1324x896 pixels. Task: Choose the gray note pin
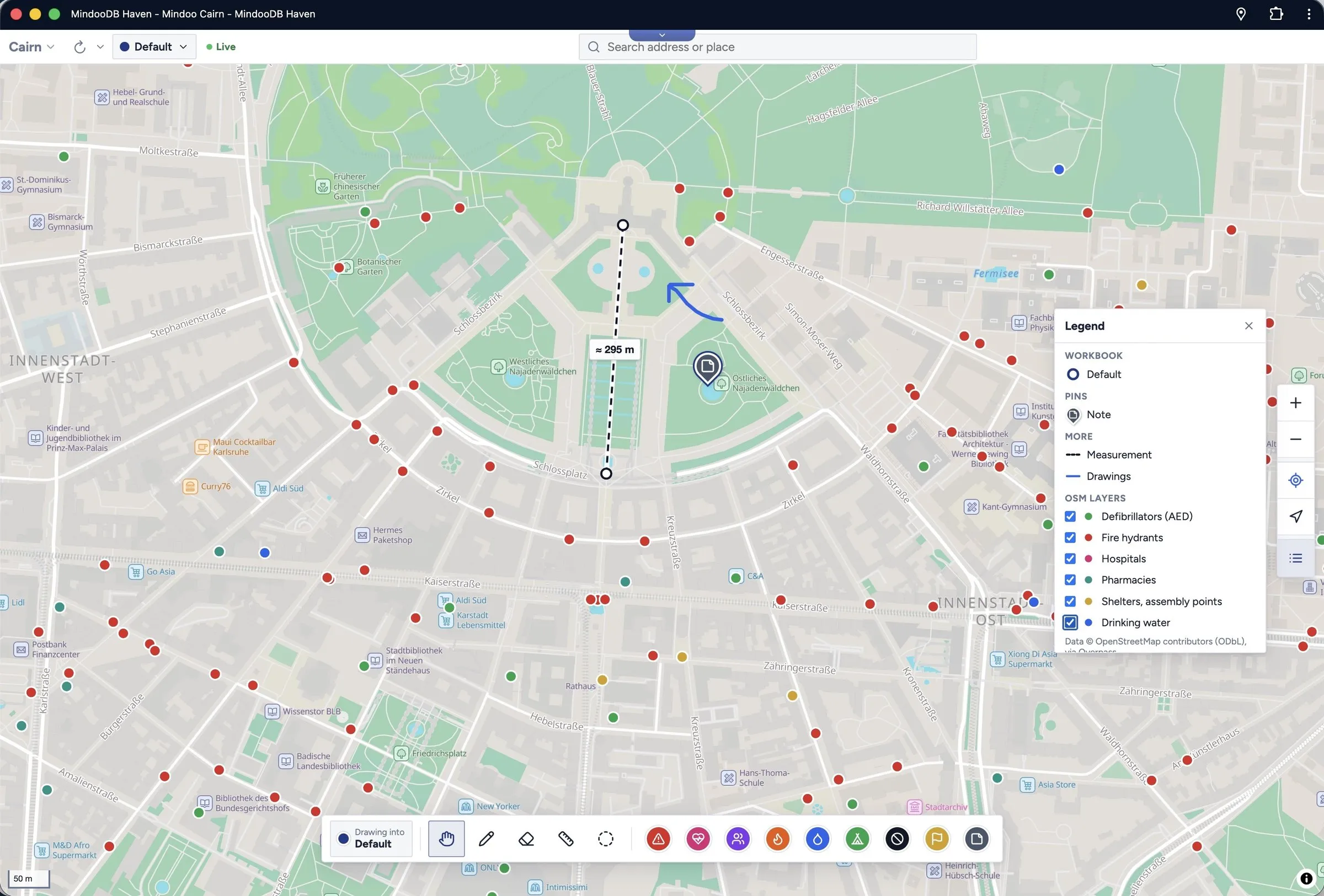976,839
